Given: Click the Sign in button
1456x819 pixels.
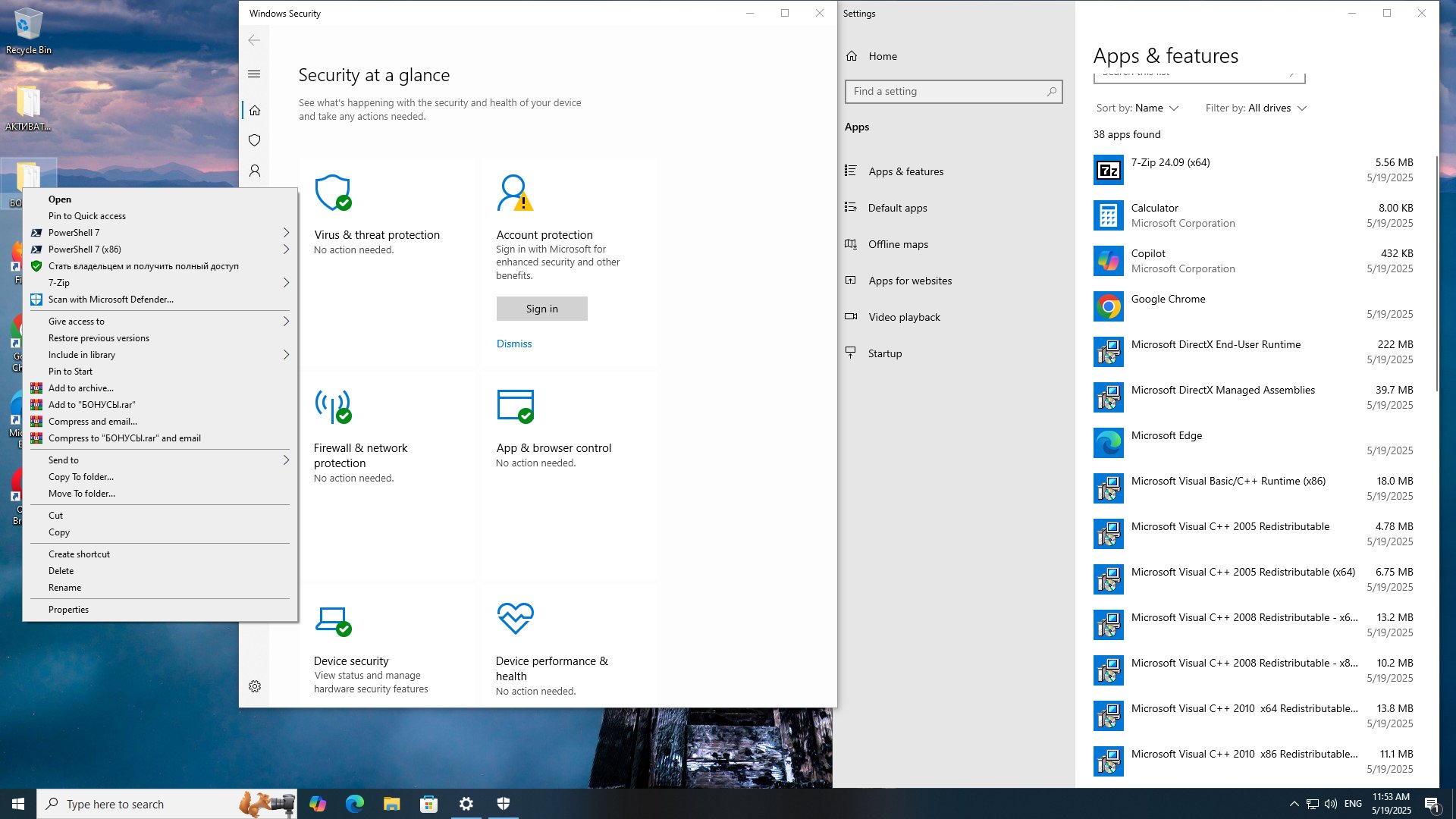Looking at the screenshot, I should pyautogui.click(x=542, y=309).
